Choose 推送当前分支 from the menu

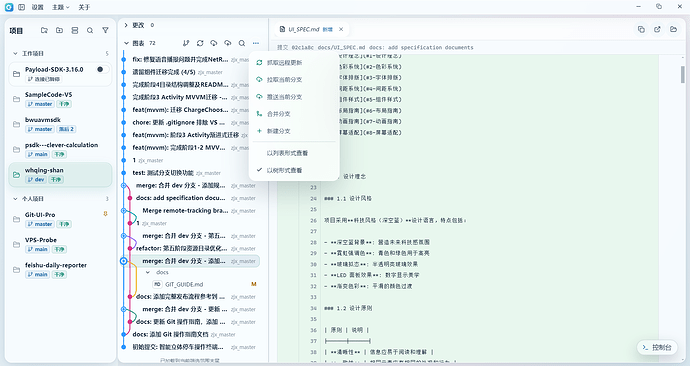pyautogui.click(x=294, y=97)
